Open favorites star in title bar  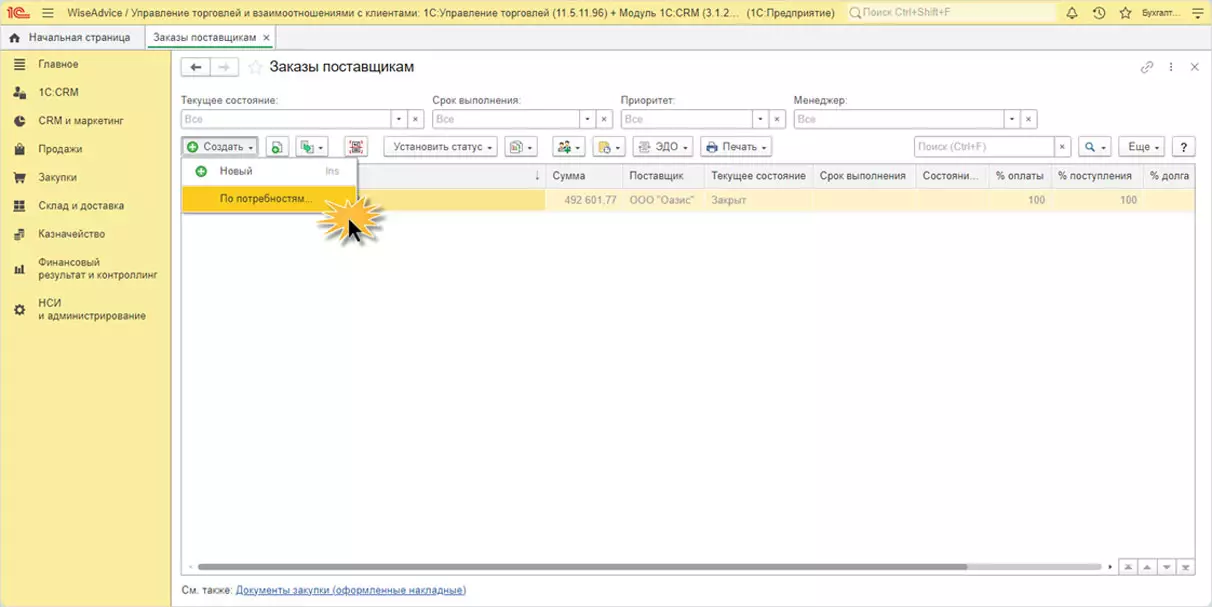click(x=1126, y=13)
